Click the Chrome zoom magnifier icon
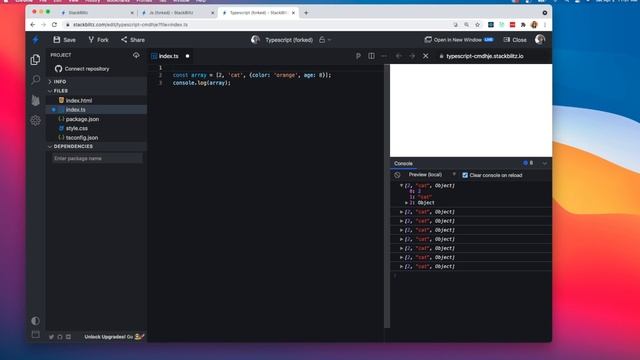The height and width of the screenshot is (360, 640). click(x=467, y=25)
